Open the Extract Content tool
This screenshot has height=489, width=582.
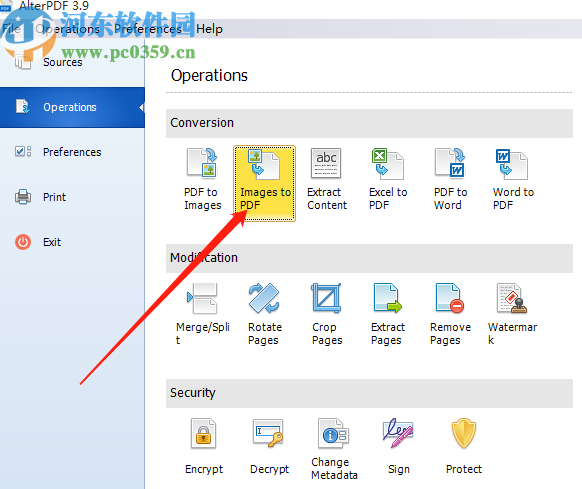pyautogui.click(x=327, y=180)
